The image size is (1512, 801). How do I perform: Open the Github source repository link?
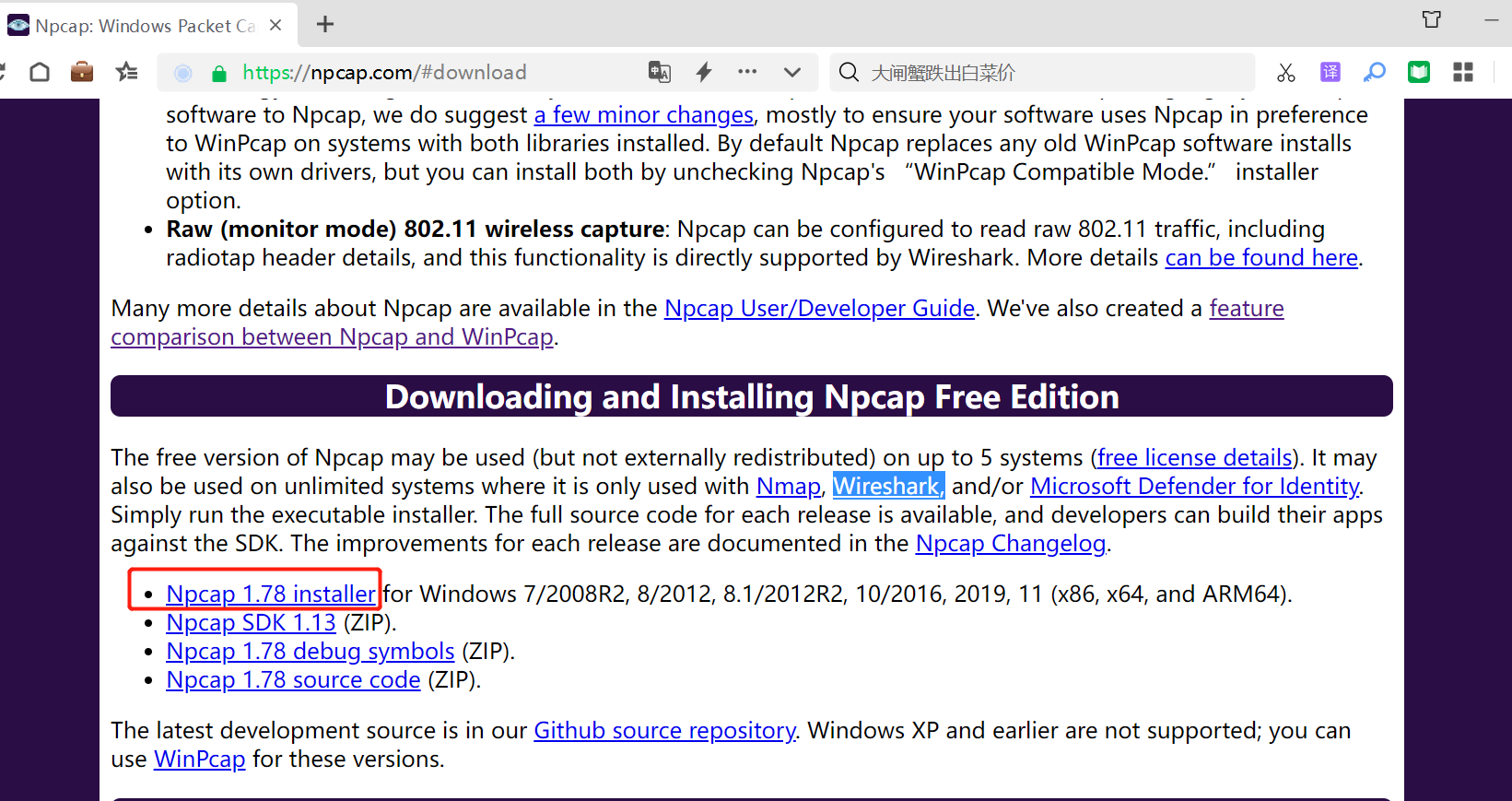click(x=665, y=731)
